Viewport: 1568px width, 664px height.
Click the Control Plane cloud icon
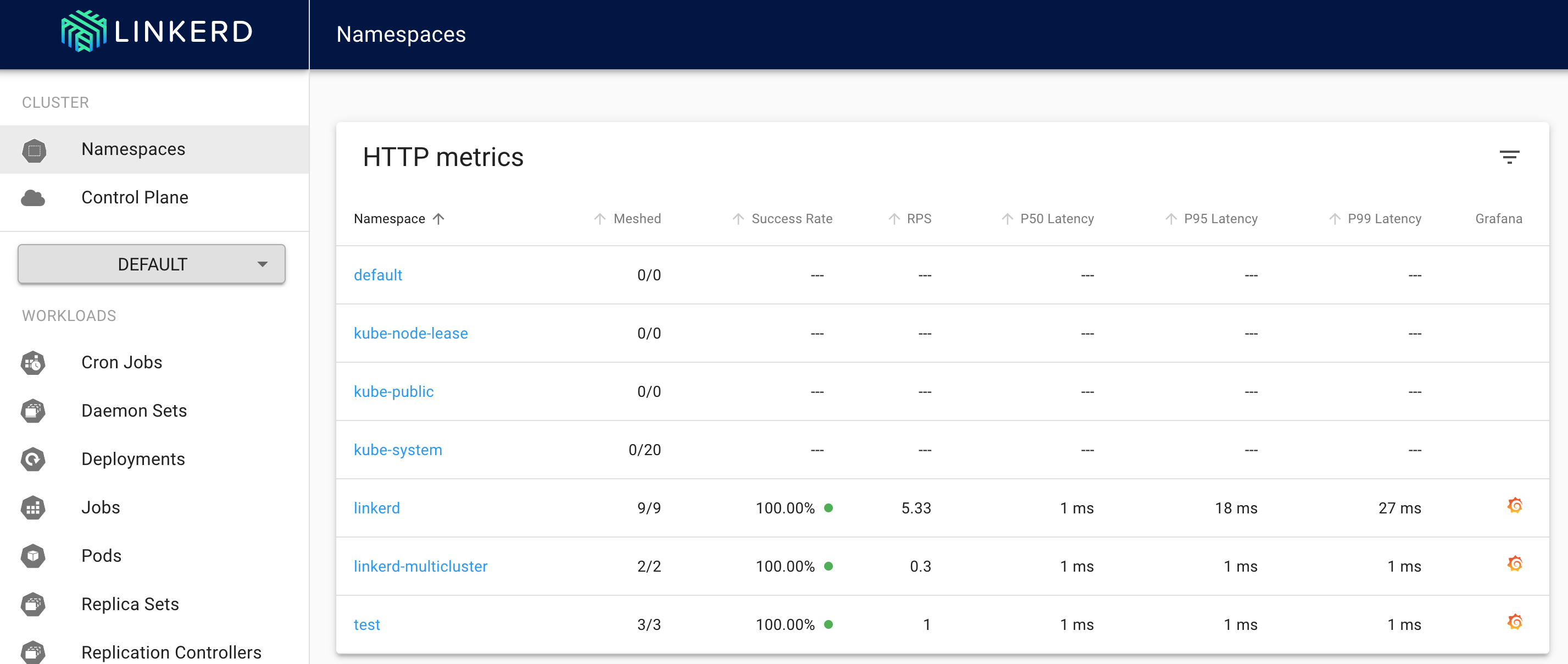pos(33,197)
